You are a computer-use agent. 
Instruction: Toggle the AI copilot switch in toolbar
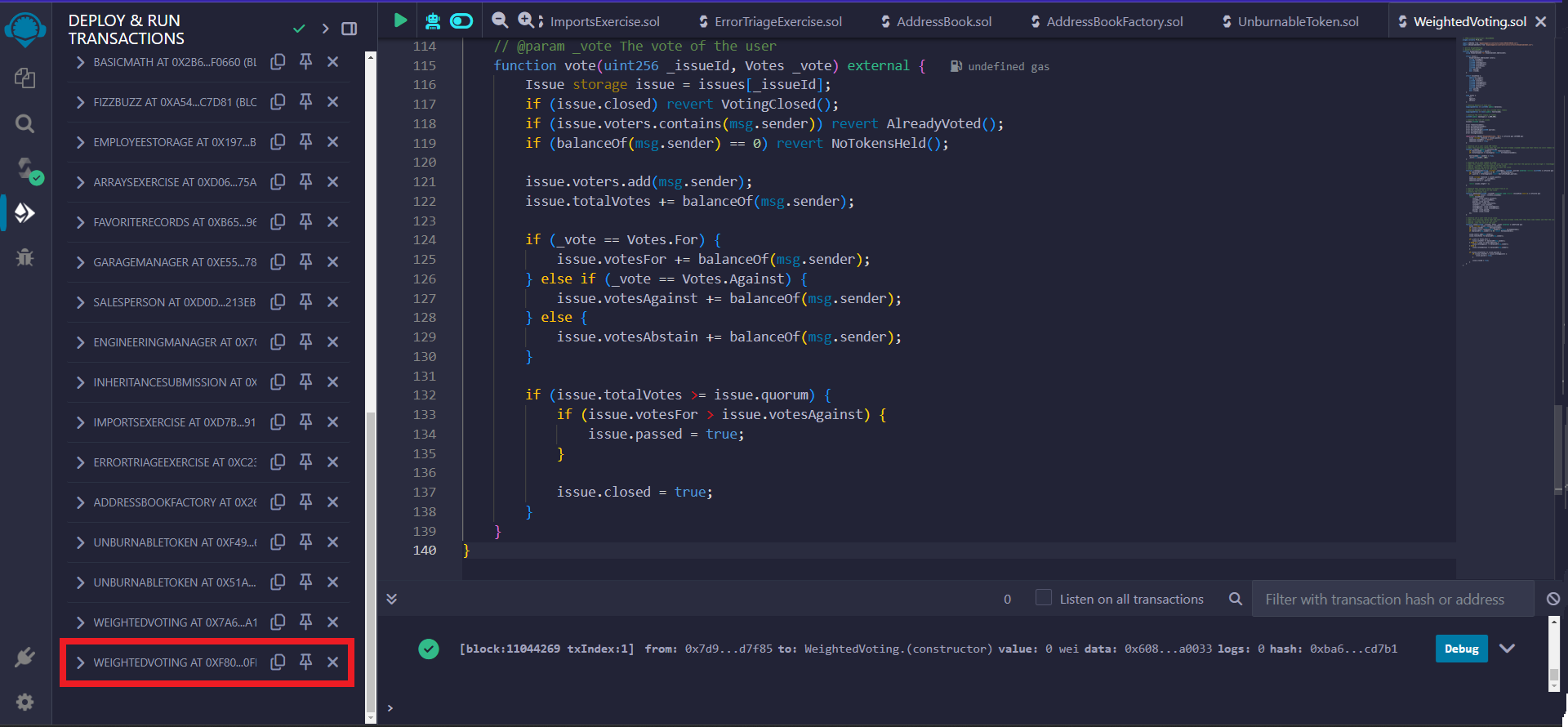461,20
